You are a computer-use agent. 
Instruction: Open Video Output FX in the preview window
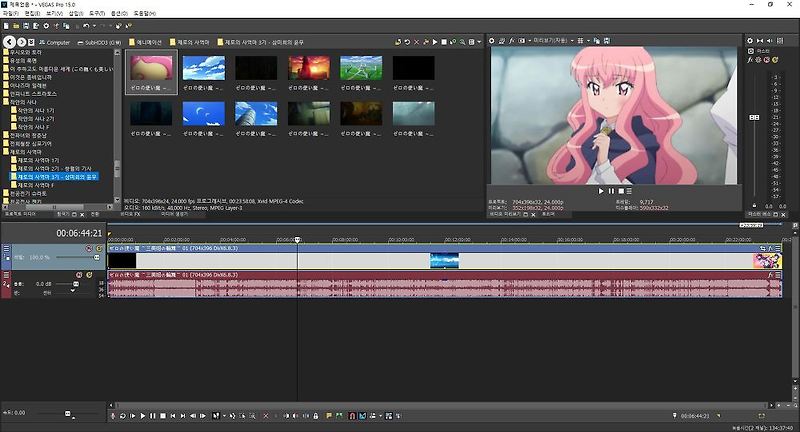coord(512,40)
